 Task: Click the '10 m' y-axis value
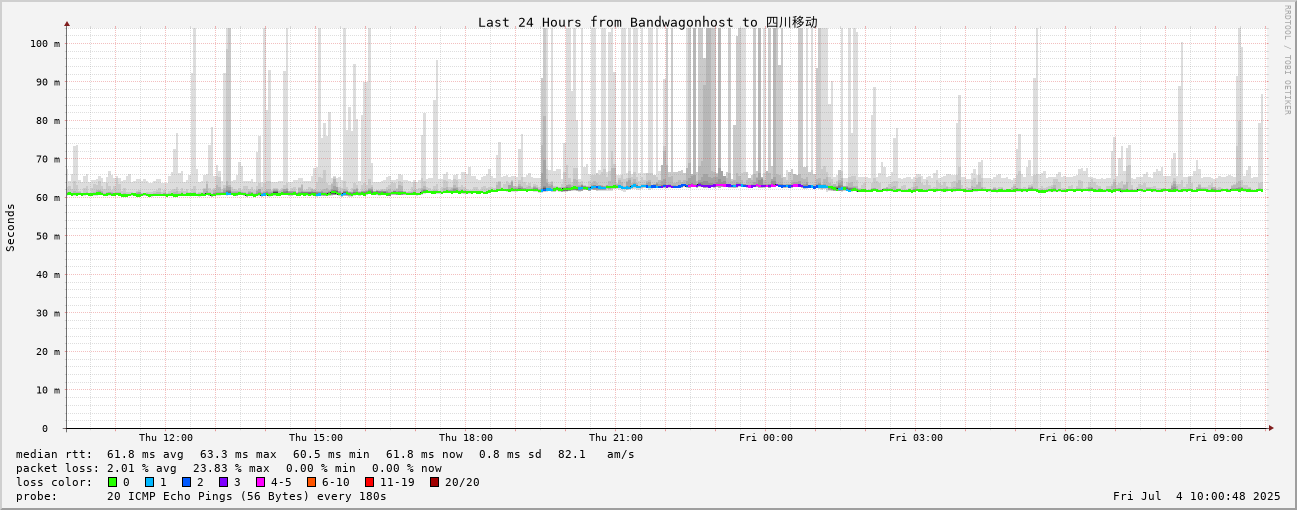click(48, 390)
